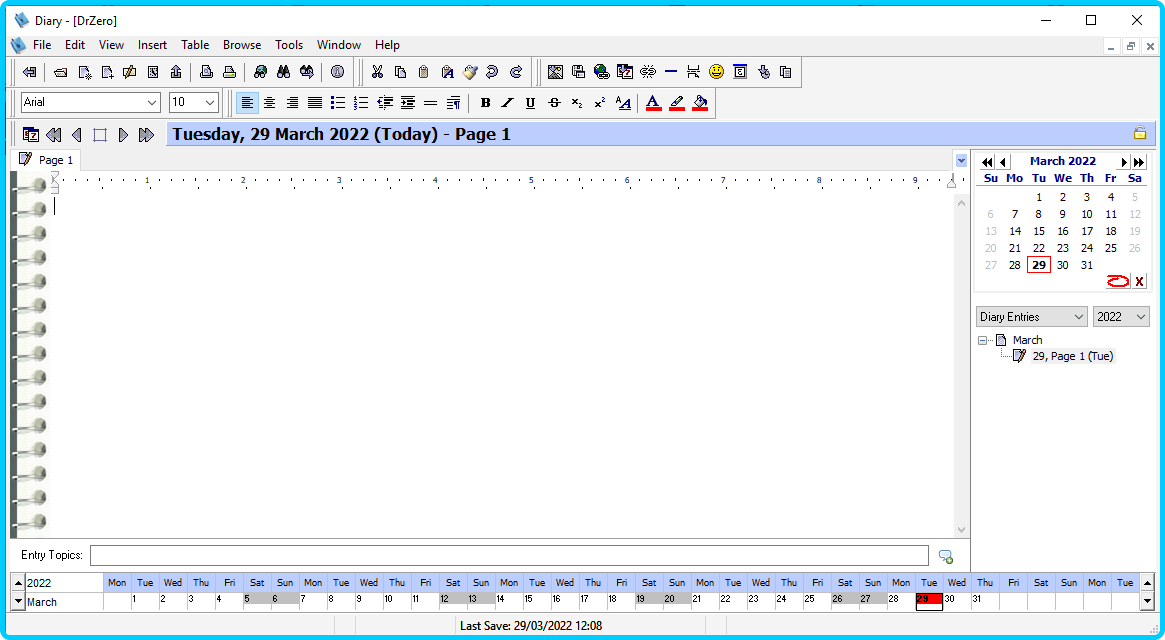Align text left

(x=247, y=103)
